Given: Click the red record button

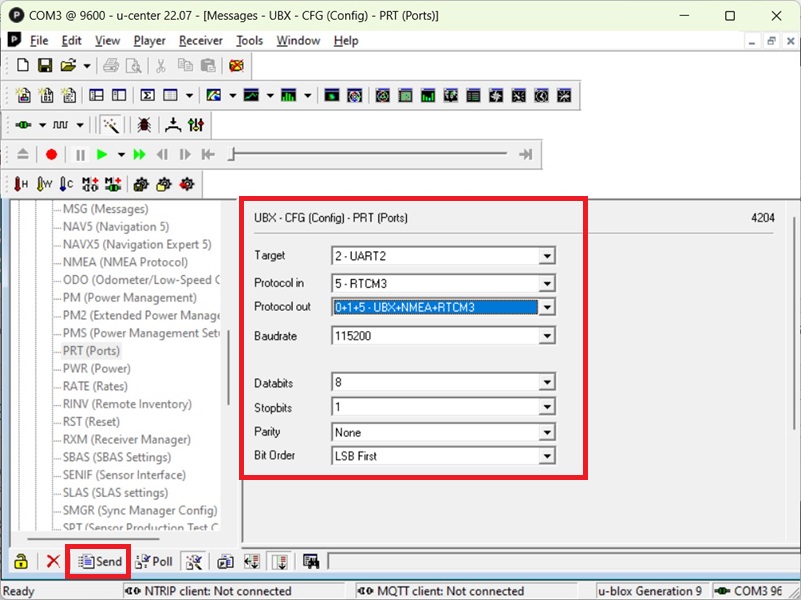Looking at the screenshot, I should click(x=51, y=155).
